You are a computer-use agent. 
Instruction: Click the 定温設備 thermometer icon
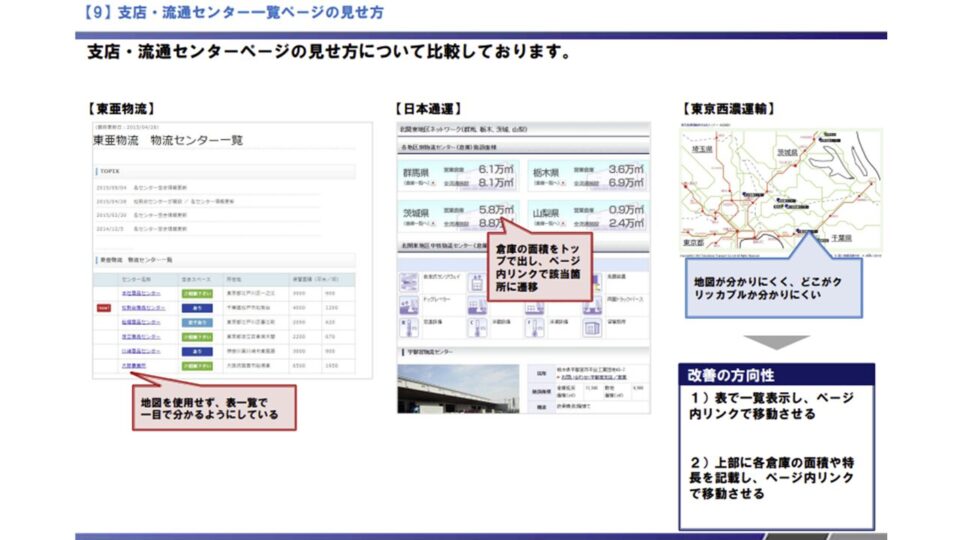tap(409, 328)
